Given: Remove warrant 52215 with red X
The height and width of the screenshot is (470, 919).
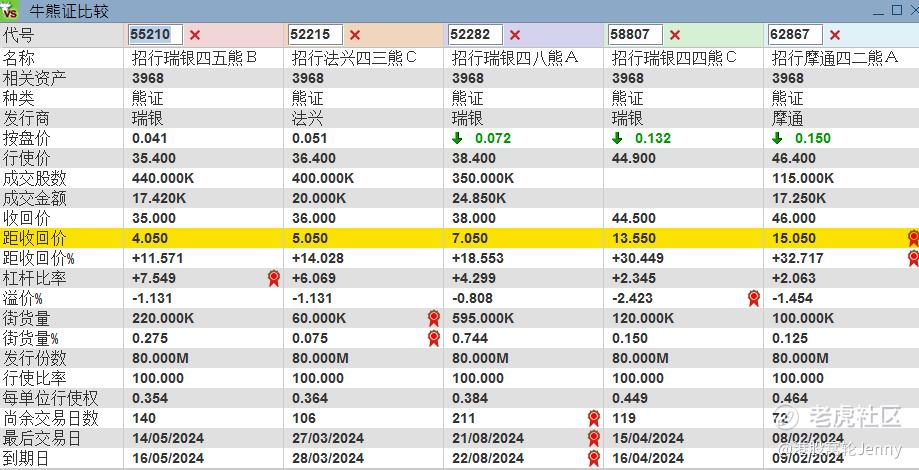Looking at the screenshot, I should pos(355,35).
